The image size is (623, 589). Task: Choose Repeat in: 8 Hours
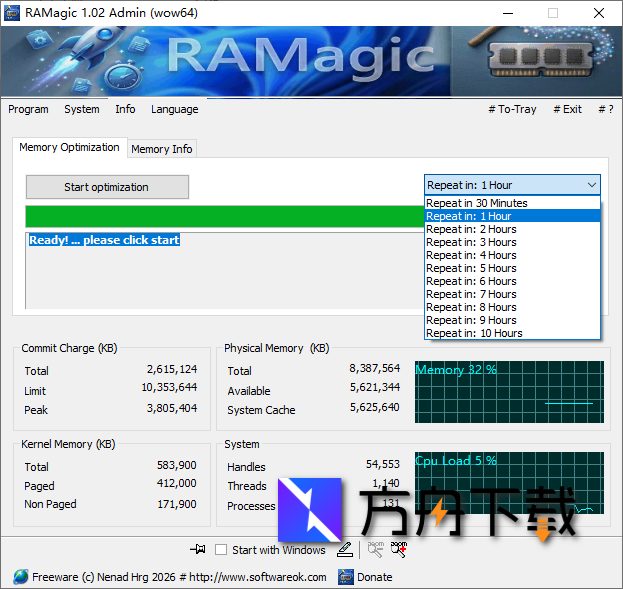coord(512,307)
